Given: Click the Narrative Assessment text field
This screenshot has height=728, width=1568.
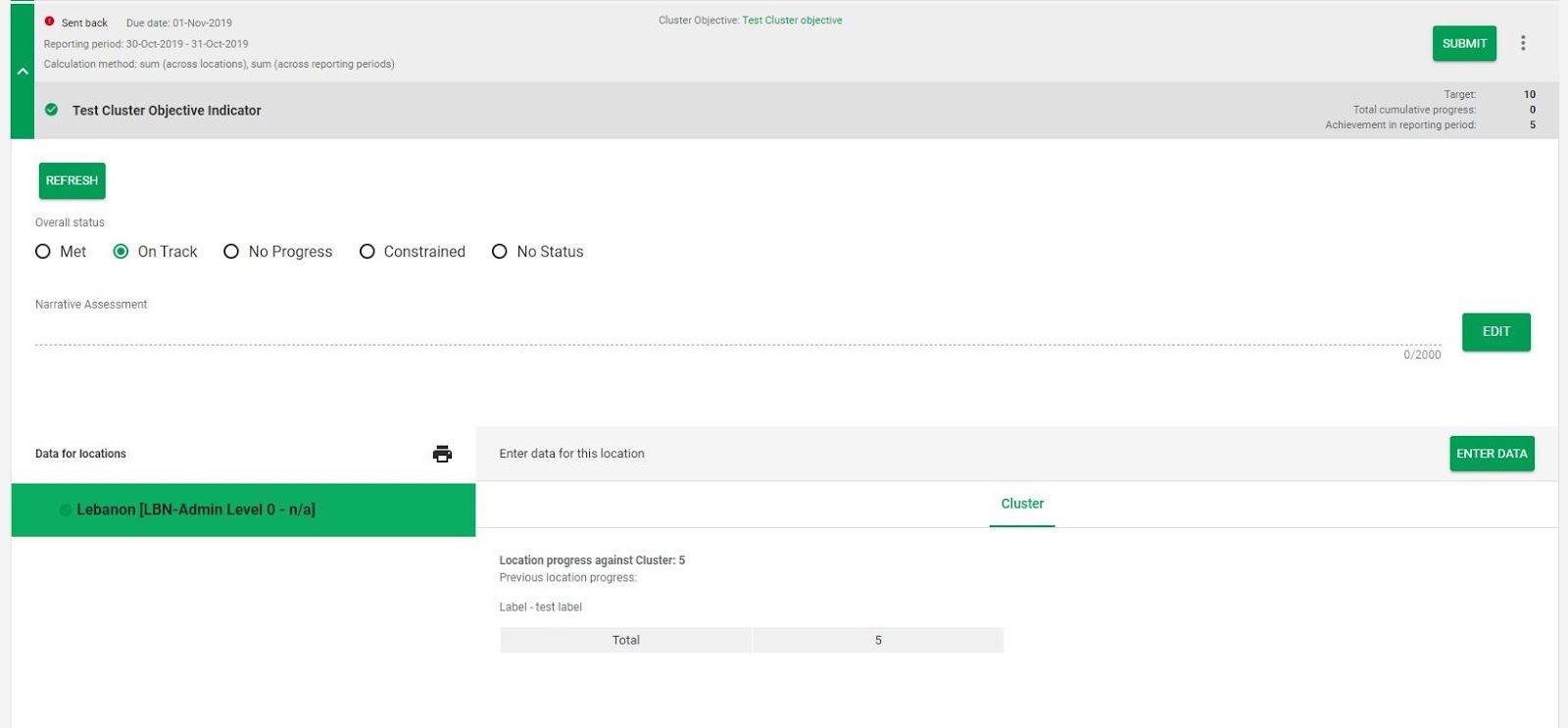Looking at the screenshot, I should coord(738,332).
